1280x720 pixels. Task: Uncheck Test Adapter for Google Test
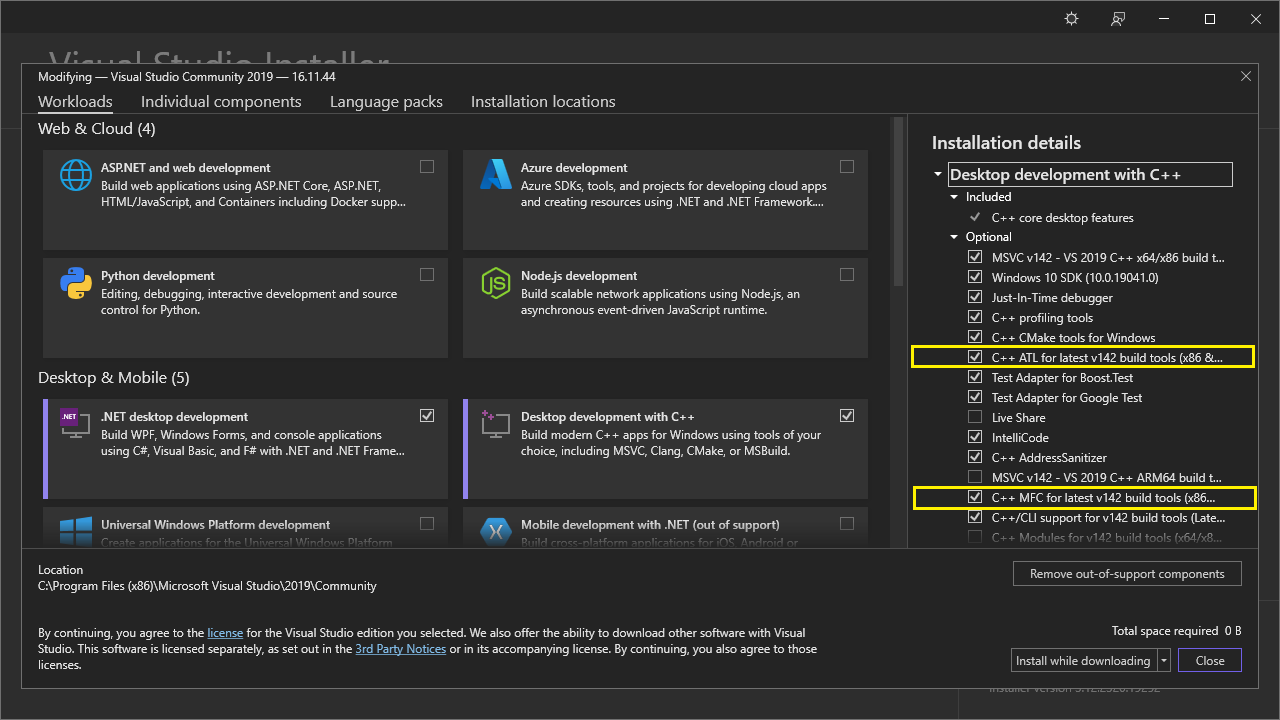coord(975,397)
